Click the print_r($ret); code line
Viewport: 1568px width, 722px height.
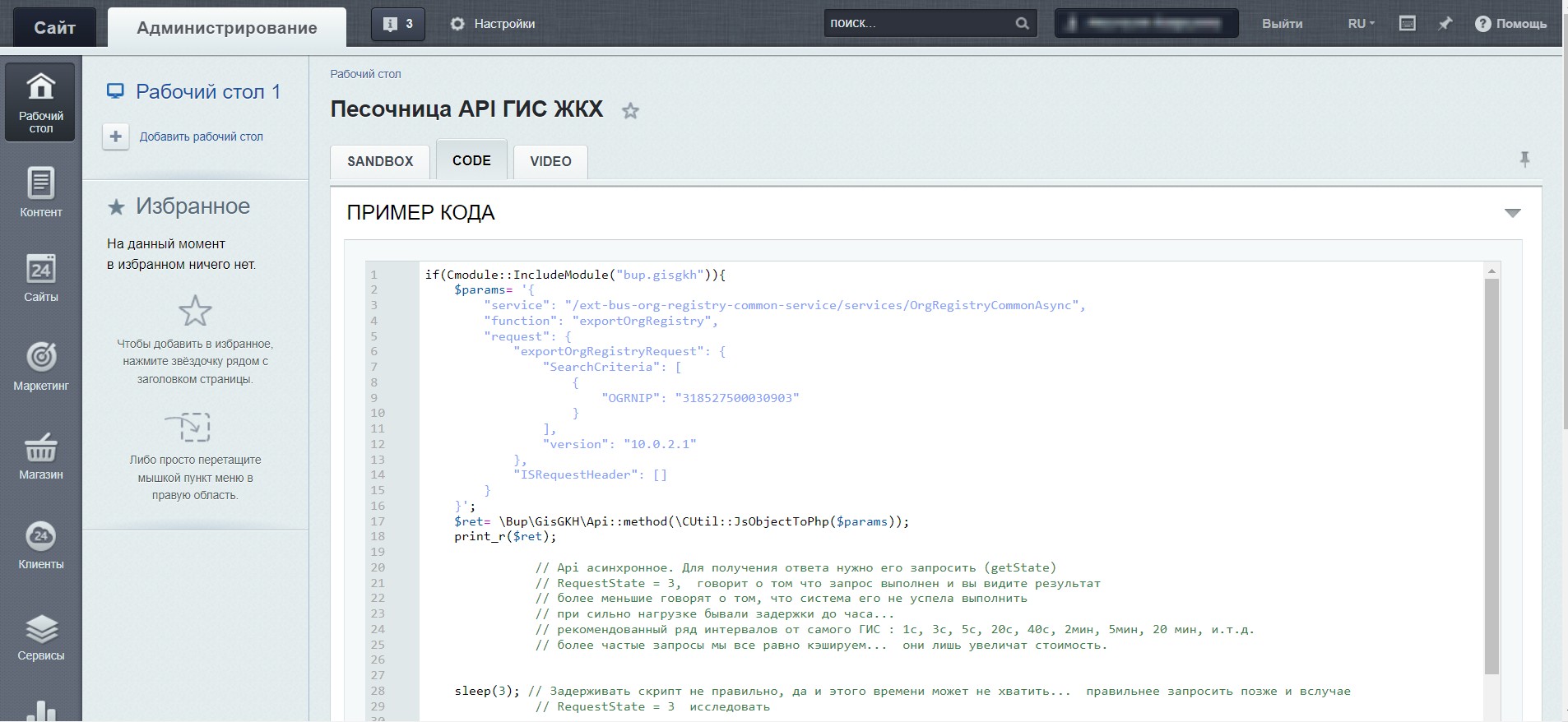(x=505, y=536)
